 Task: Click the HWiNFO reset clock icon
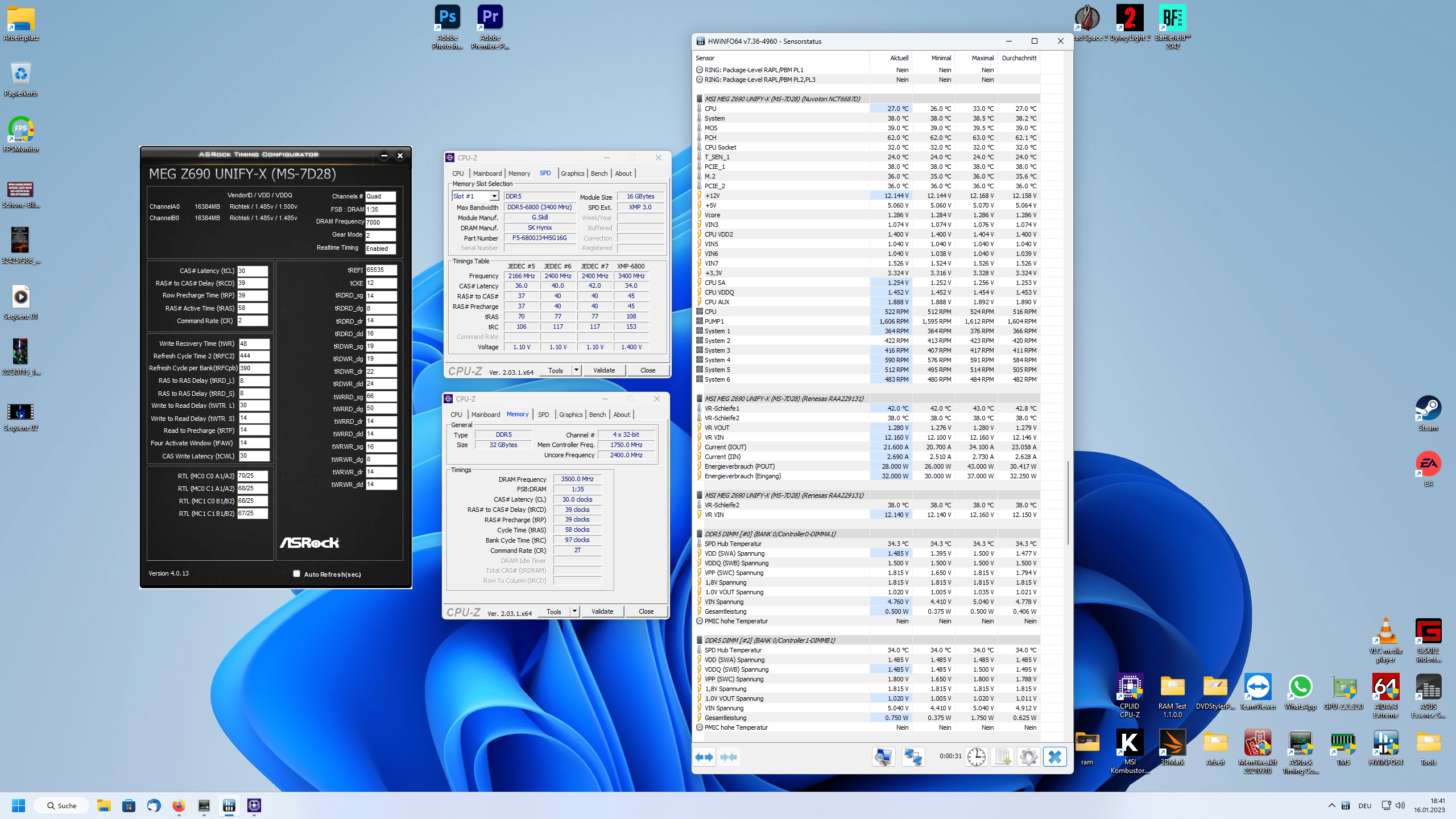(977, 757)
